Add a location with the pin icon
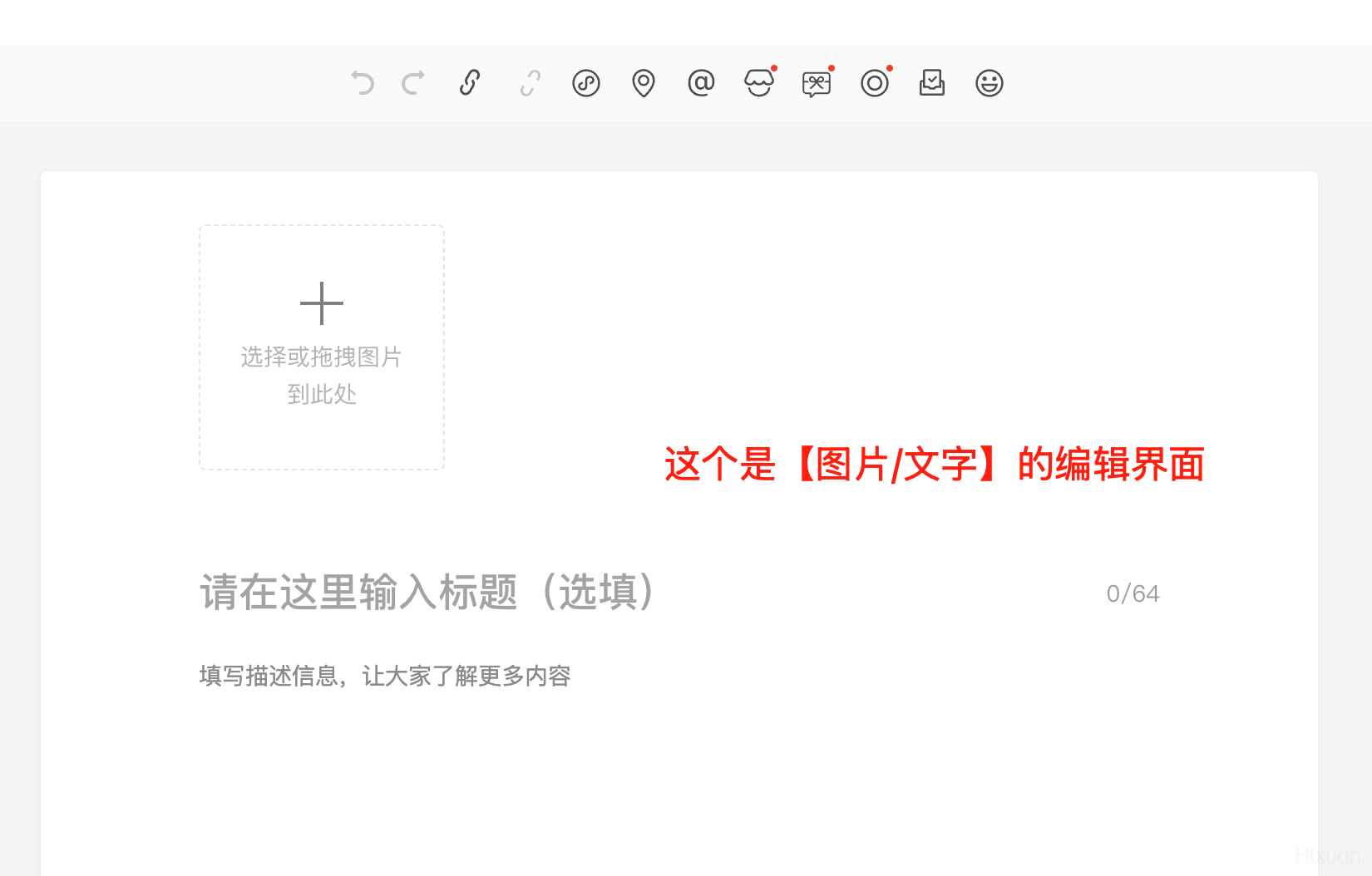Image resolution: width=1372 pixels, height=876 pixels. 644,83
